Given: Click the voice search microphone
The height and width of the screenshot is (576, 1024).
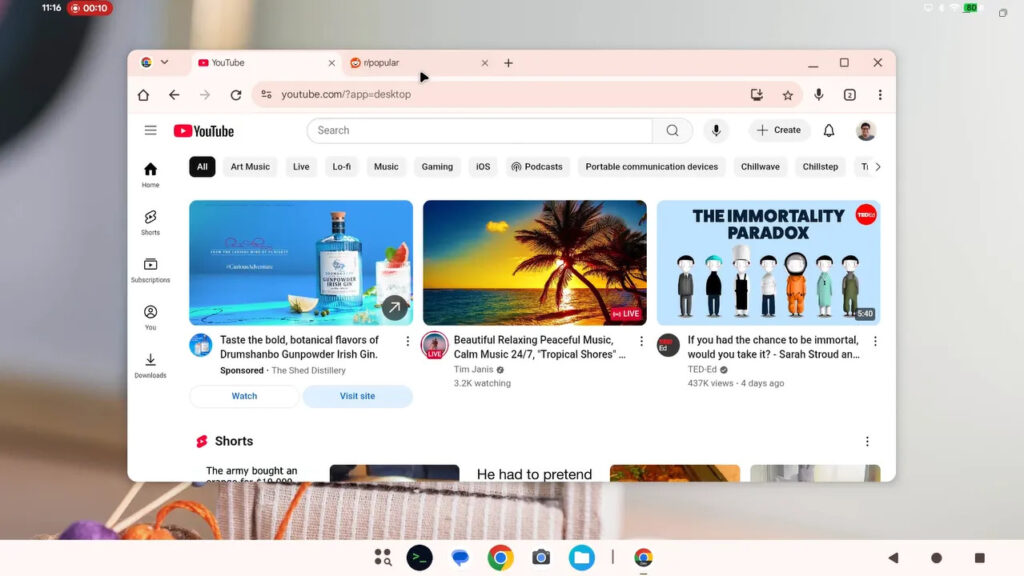Looking at the screenshot, I should [716, 130].
